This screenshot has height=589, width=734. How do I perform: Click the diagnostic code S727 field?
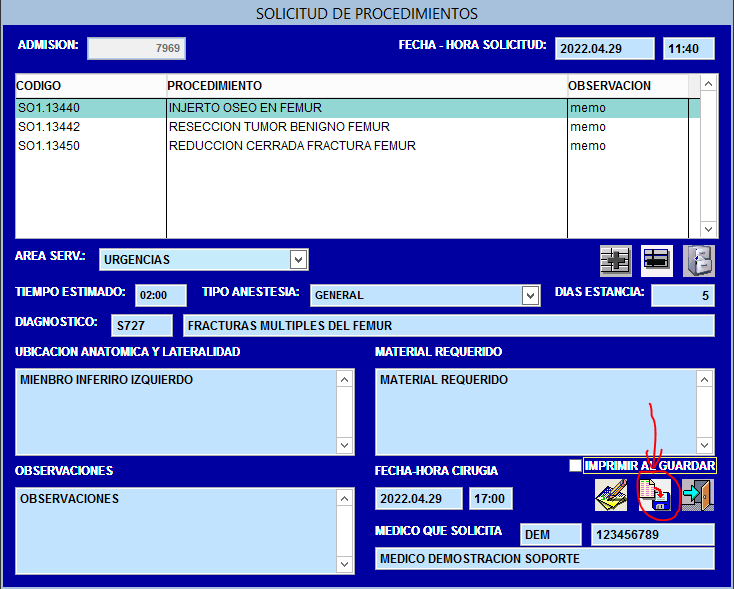142,325
